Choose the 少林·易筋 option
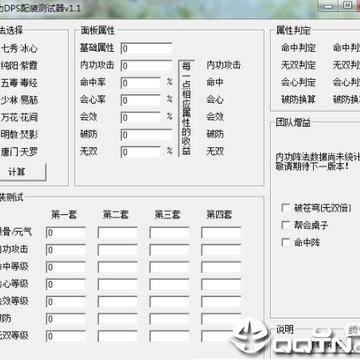This screenshot has height=360, width=360. 19,100
